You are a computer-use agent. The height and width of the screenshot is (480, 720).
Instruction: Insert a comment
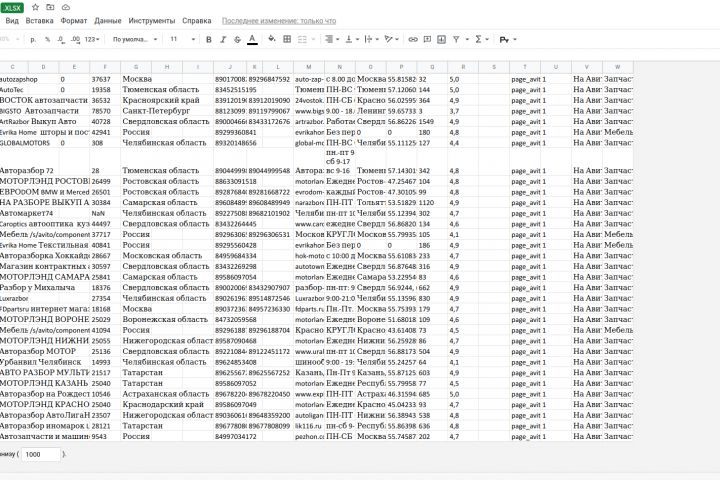(427, 40)
